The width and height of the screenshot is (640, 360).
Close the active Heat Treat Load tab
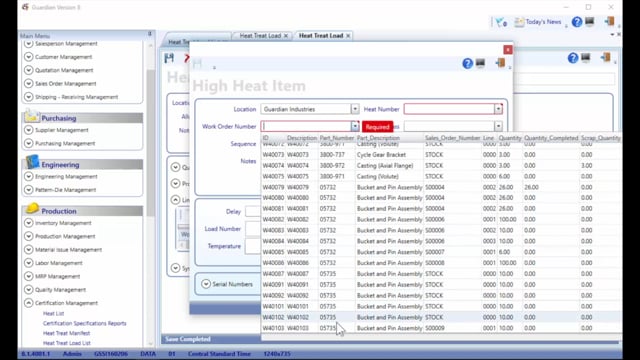348,36
